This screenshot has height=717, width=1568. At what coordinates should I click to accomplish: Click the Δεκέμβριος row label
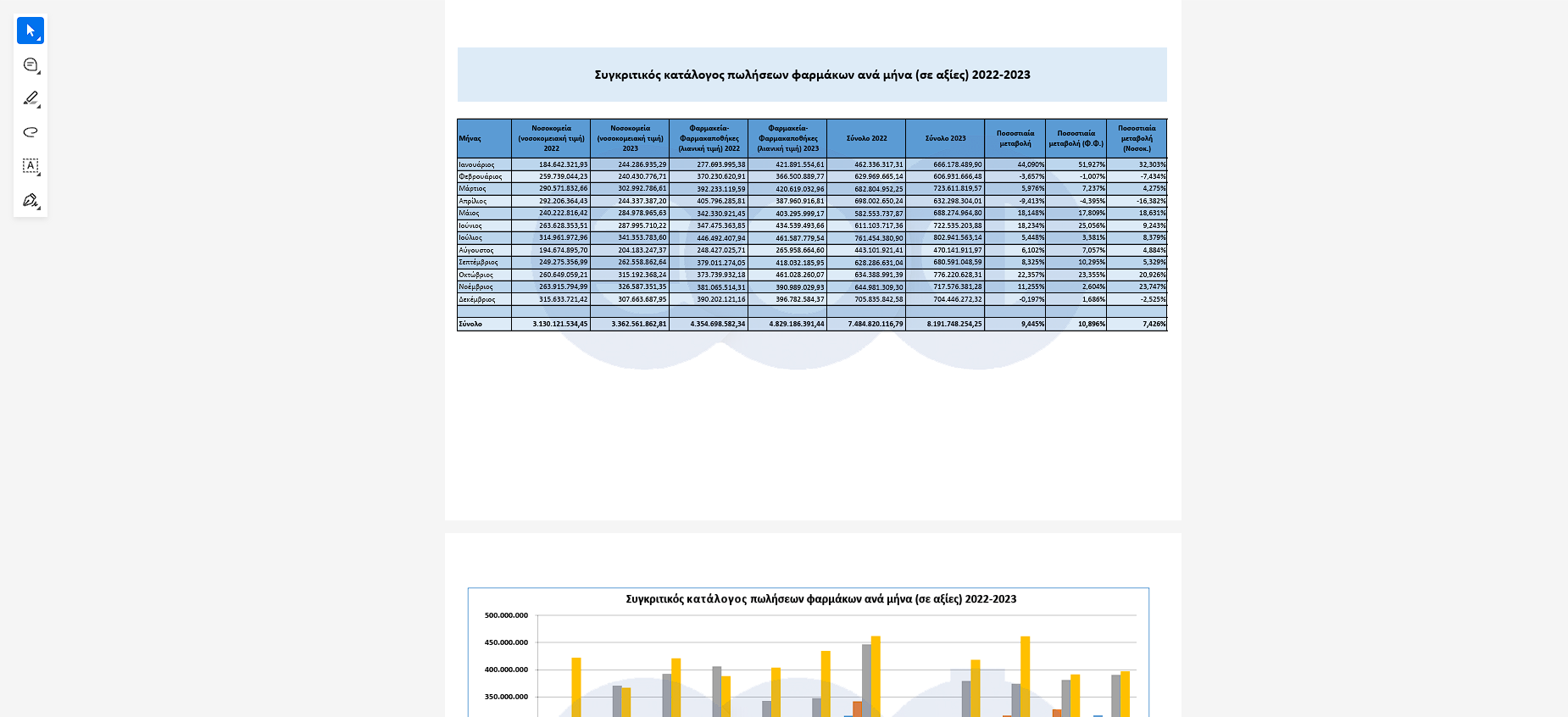(x=477, y=299)
